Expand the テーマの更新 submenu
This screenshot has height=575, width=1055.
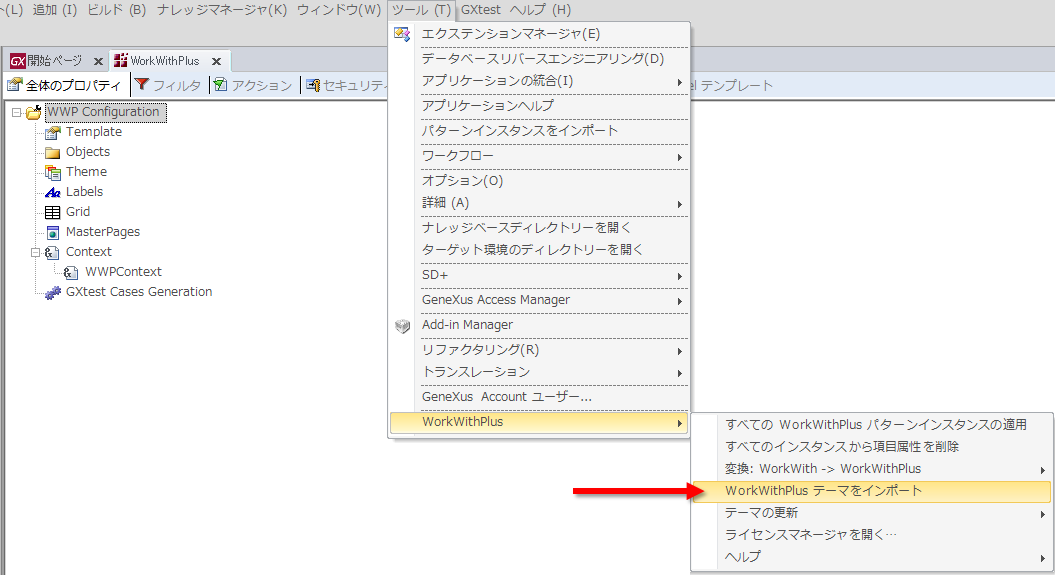[1043, 513]
